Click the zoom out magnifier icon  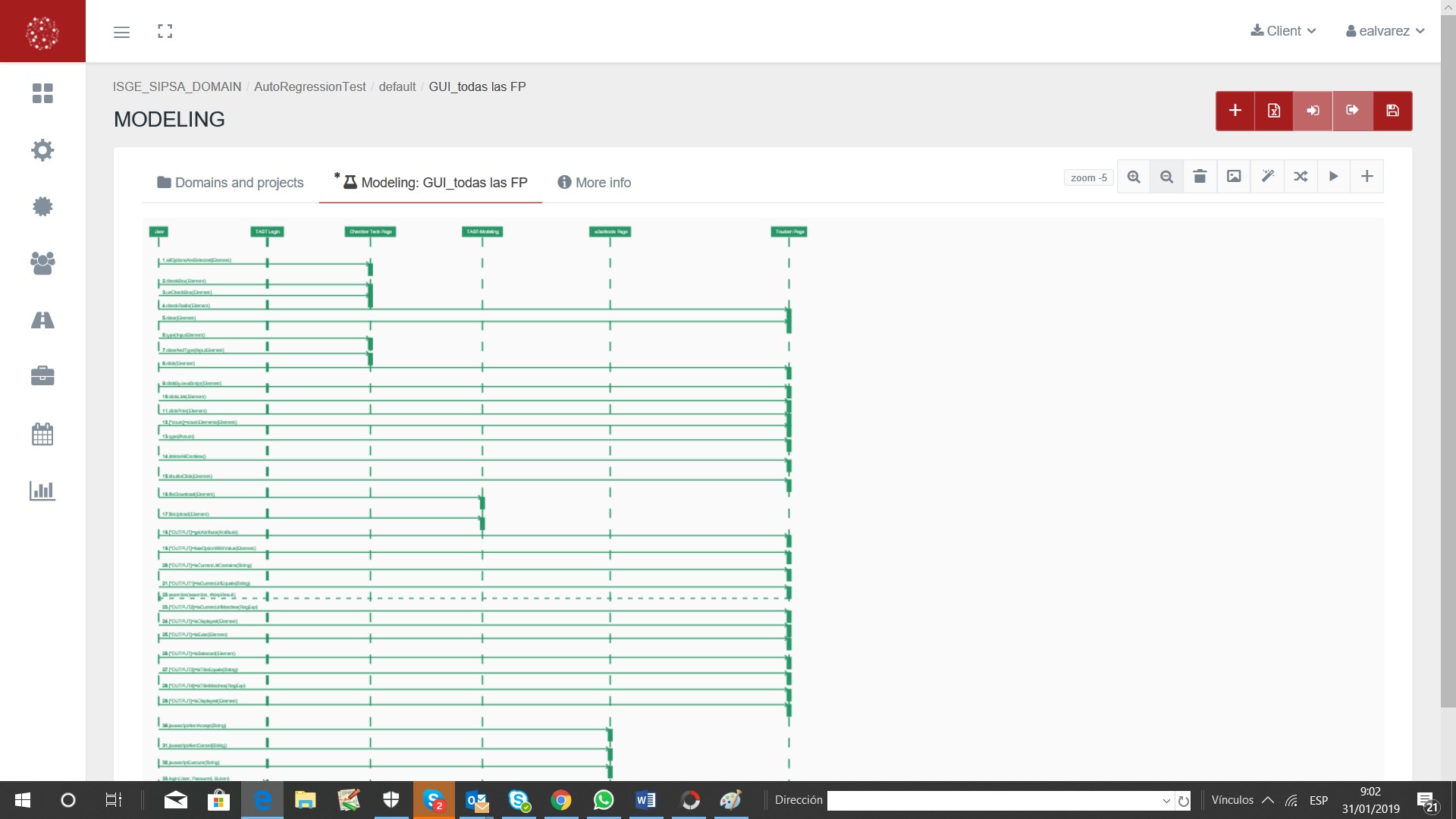(1166, 177)
